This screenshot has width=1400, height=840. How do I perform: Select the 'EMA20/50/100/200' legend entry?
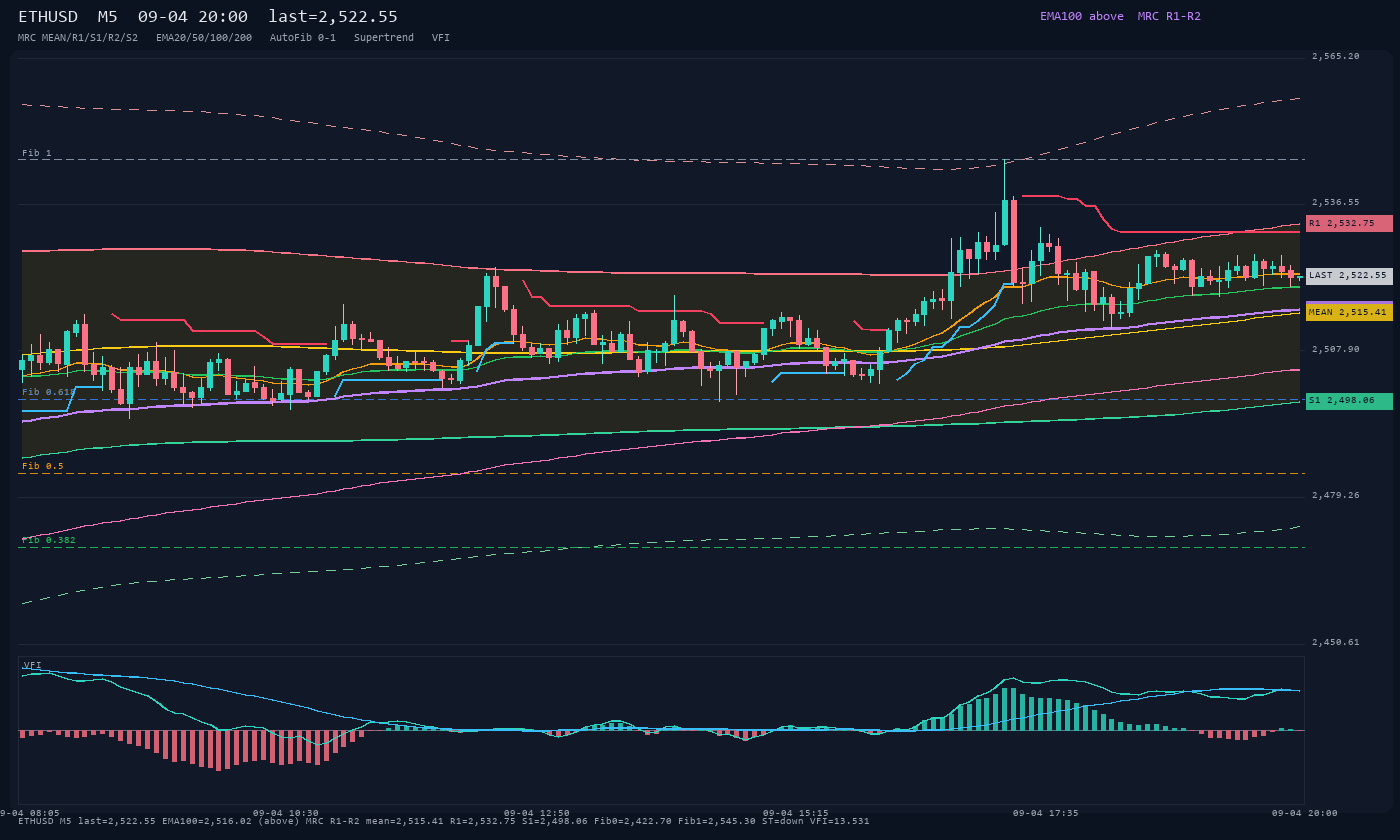[x=204, y=38]
